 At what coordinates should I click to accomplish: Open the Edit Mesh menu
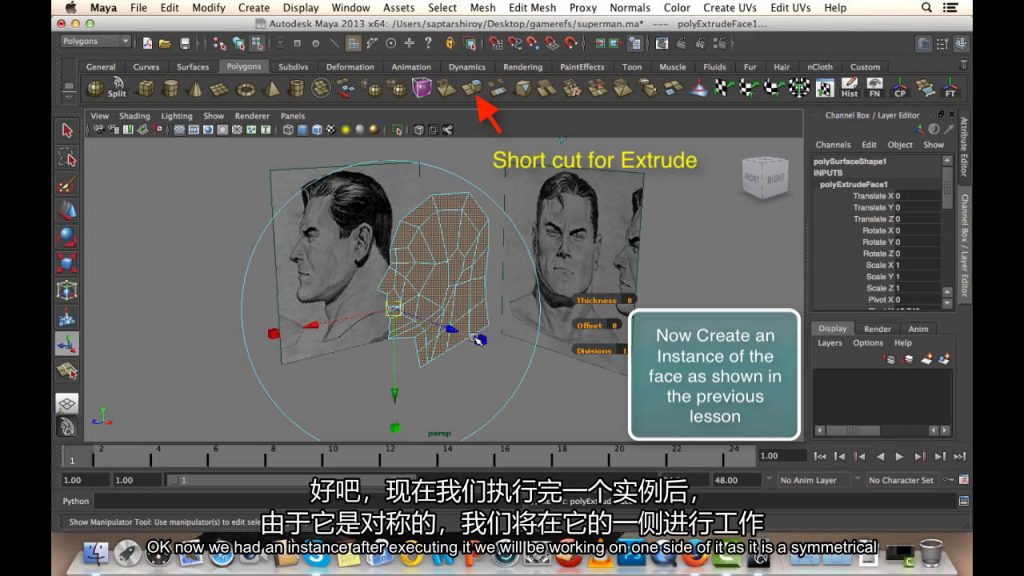pos(532,8)
